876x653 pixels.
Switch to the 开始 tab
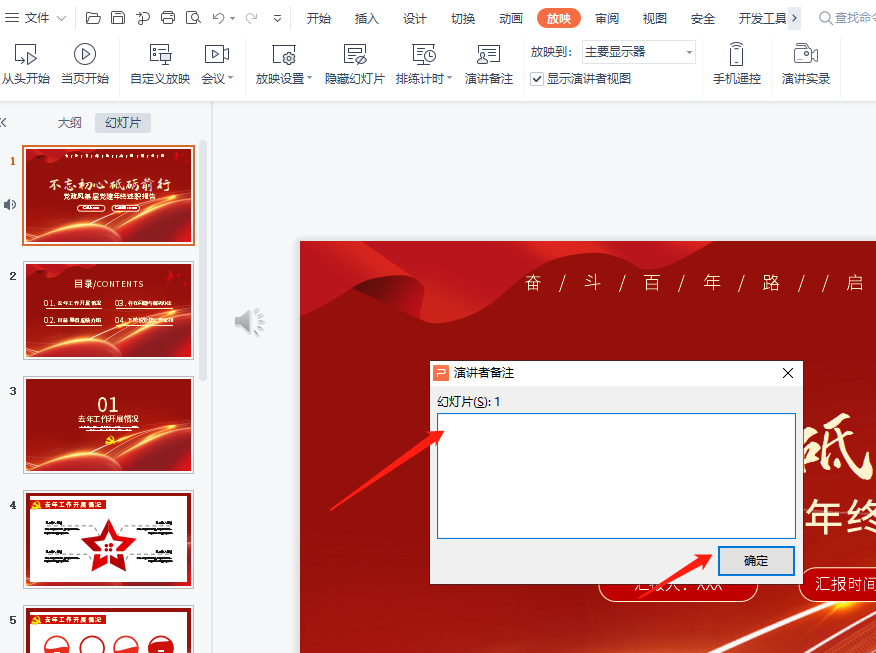(318, 18)
